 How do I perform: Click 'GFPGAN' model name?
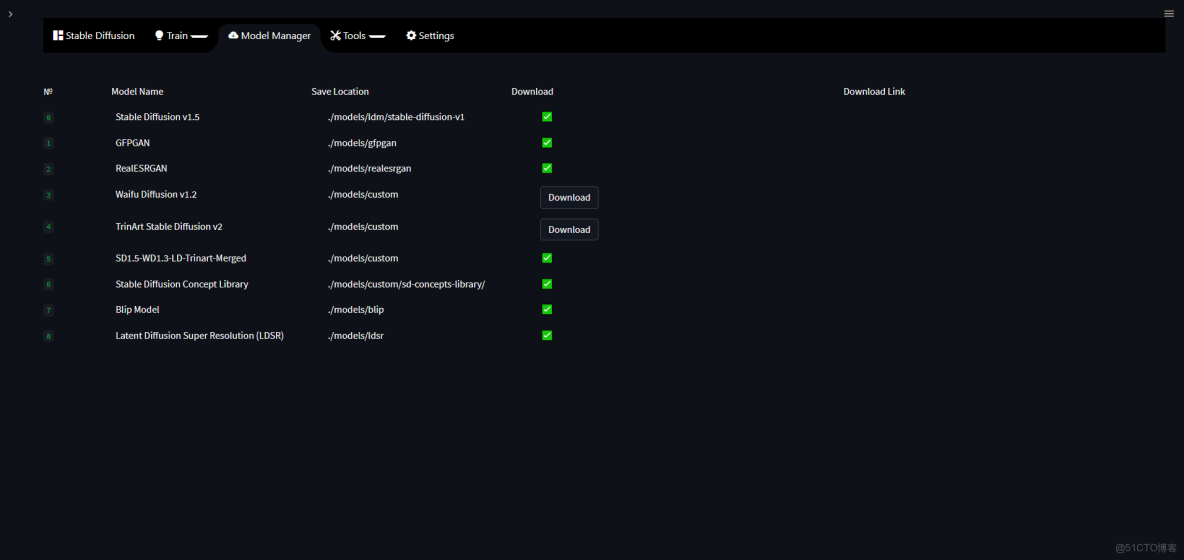[x=133, y=143]
